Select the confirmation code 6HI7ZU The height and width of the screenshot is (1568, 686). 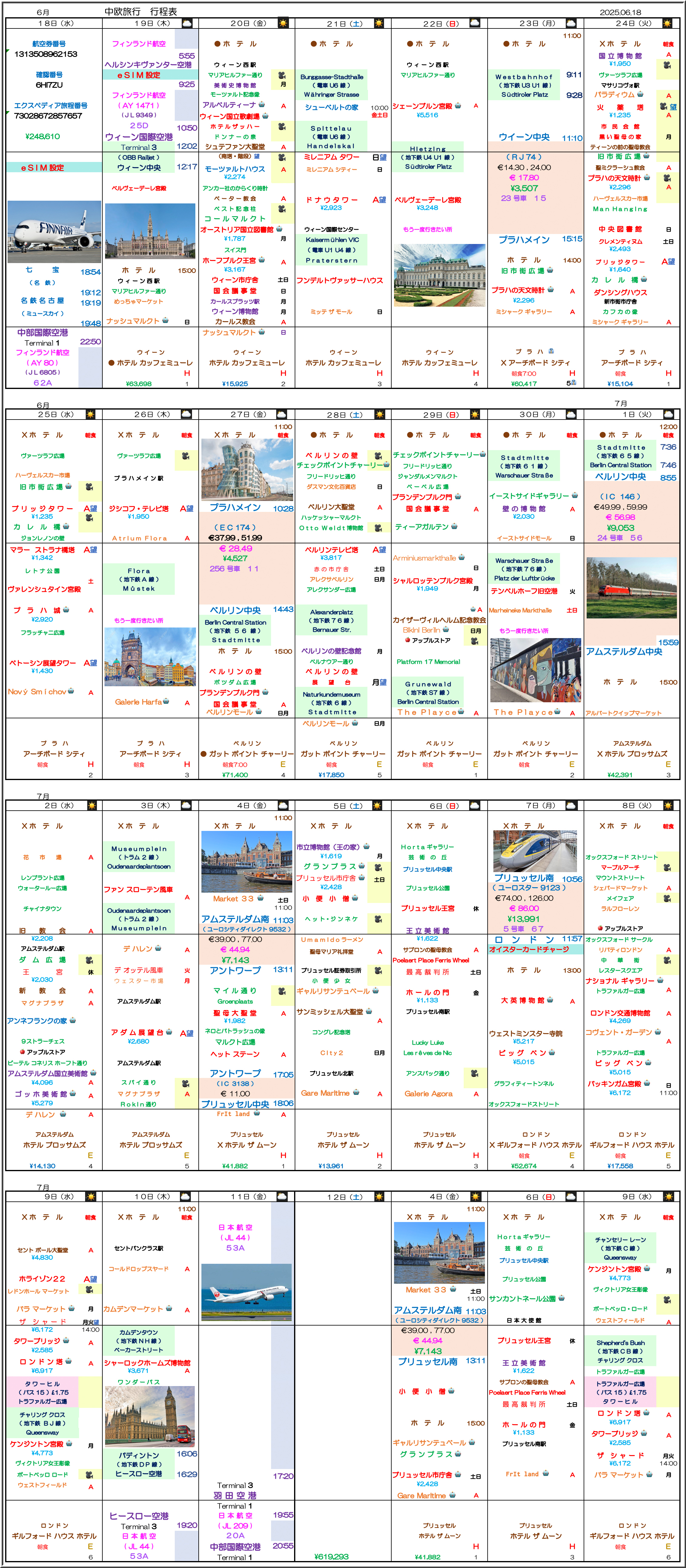coord(49,85)
